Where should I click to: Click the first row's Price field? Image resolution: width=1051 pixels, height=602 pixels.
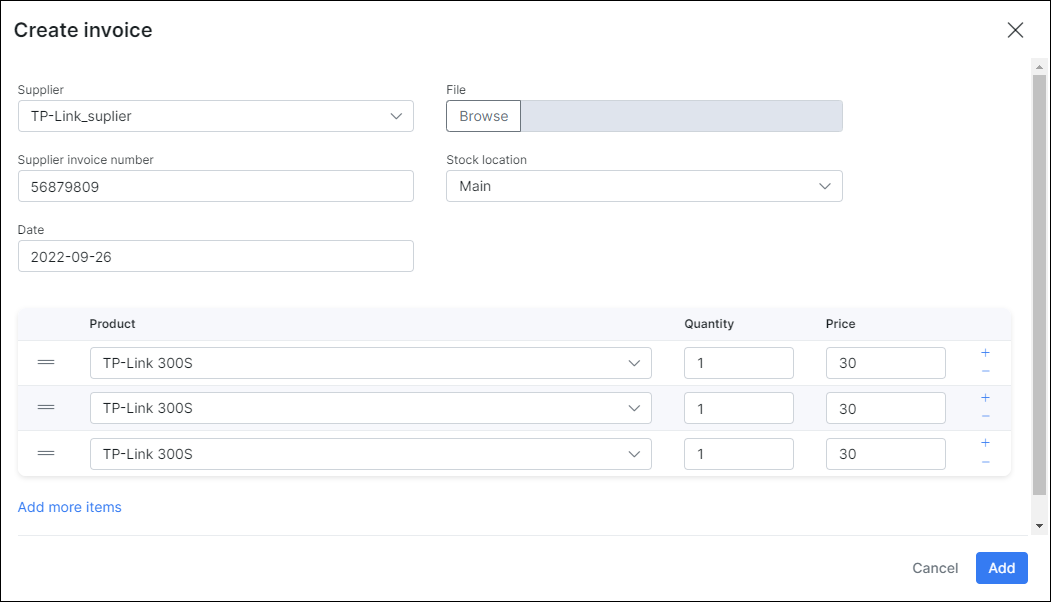(885, 363)
